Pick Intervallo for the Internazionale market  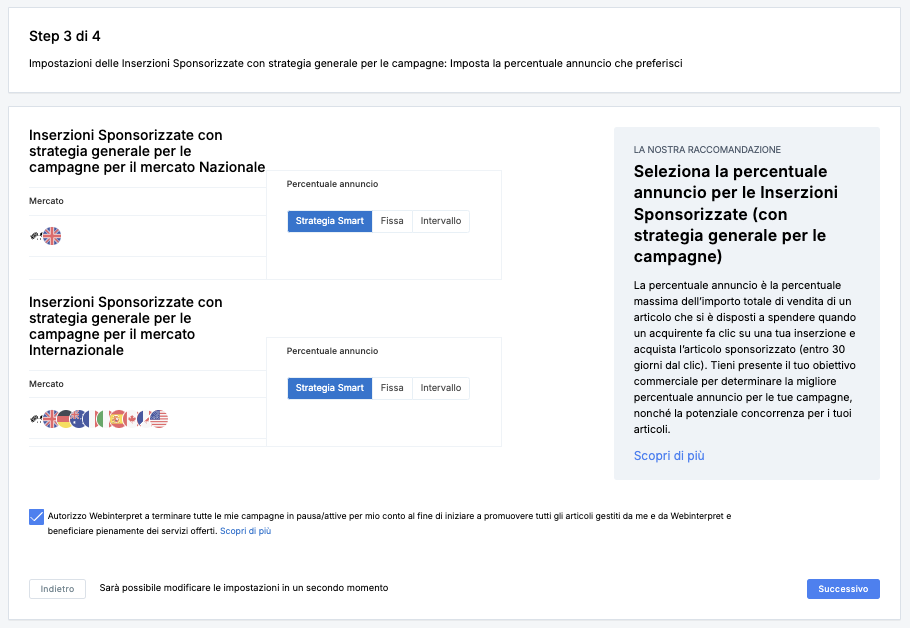point(441,388)
